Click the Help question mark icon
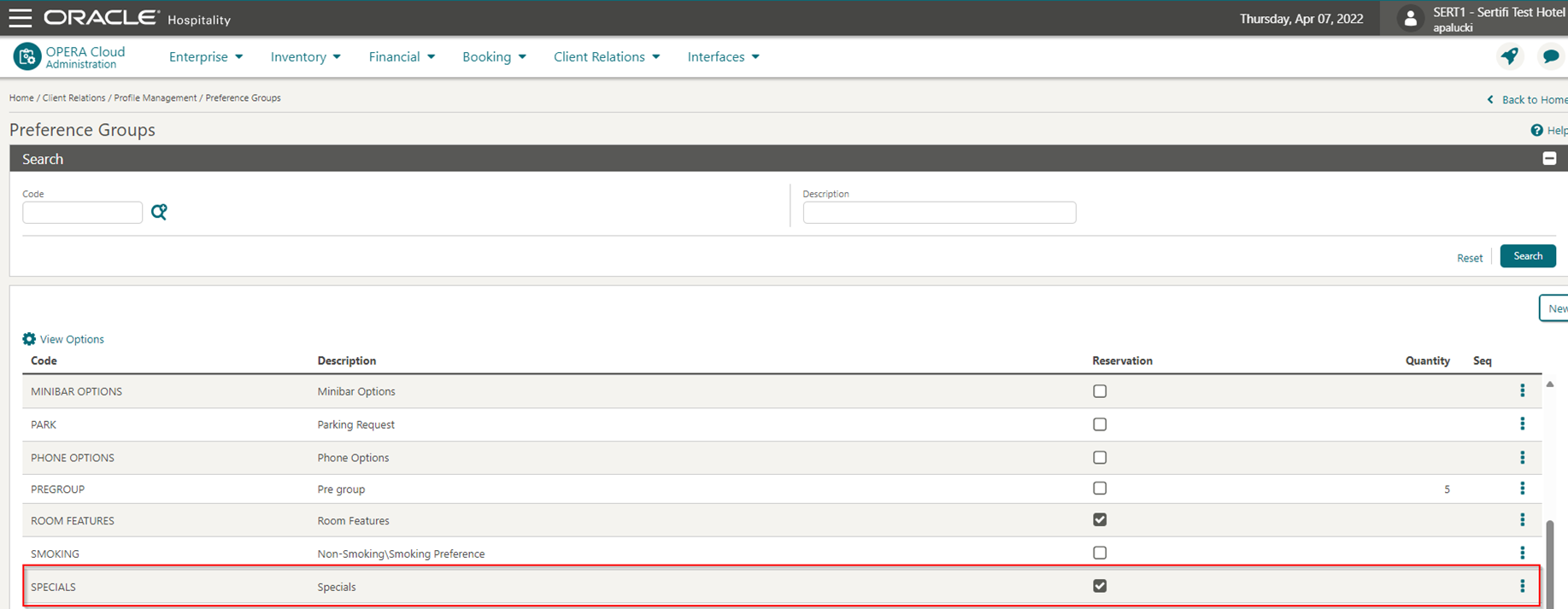 (x=1536, y=130)
